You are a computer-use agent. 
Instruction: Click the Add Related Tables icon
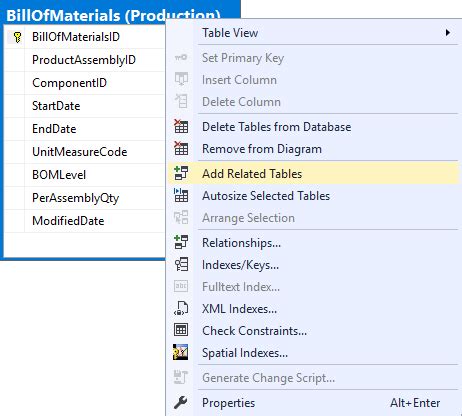pyautogui.click(x=181, y=173)
